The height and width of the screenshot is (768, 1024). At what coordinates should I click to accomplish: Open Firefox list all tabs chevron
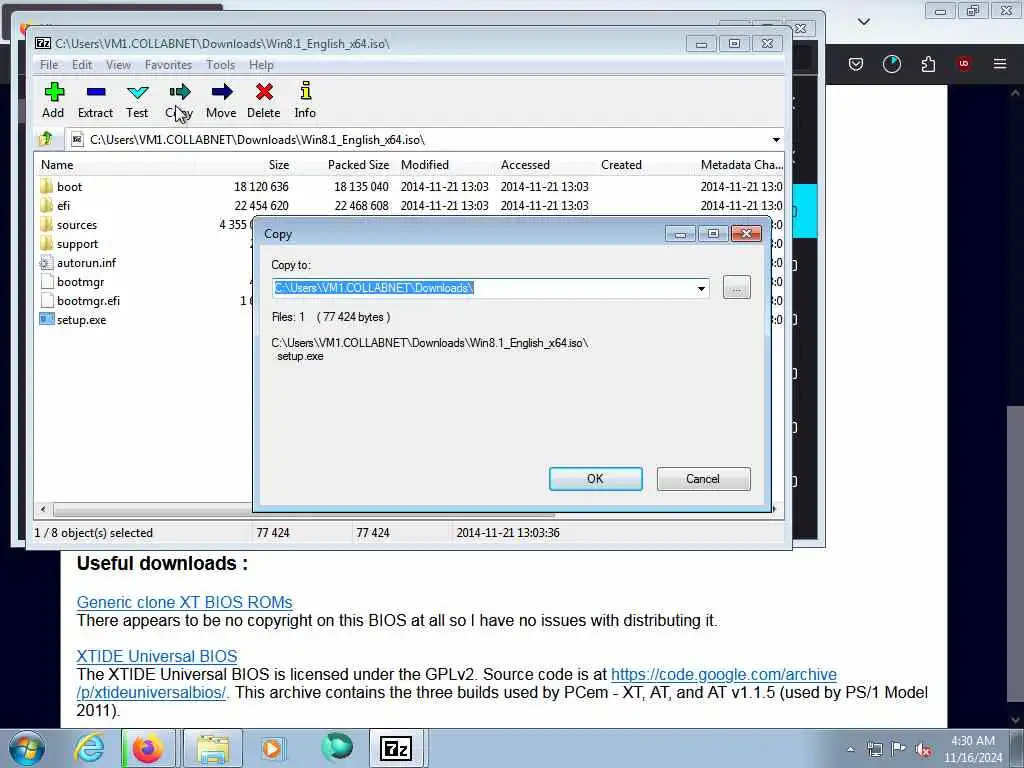point(864,22)
